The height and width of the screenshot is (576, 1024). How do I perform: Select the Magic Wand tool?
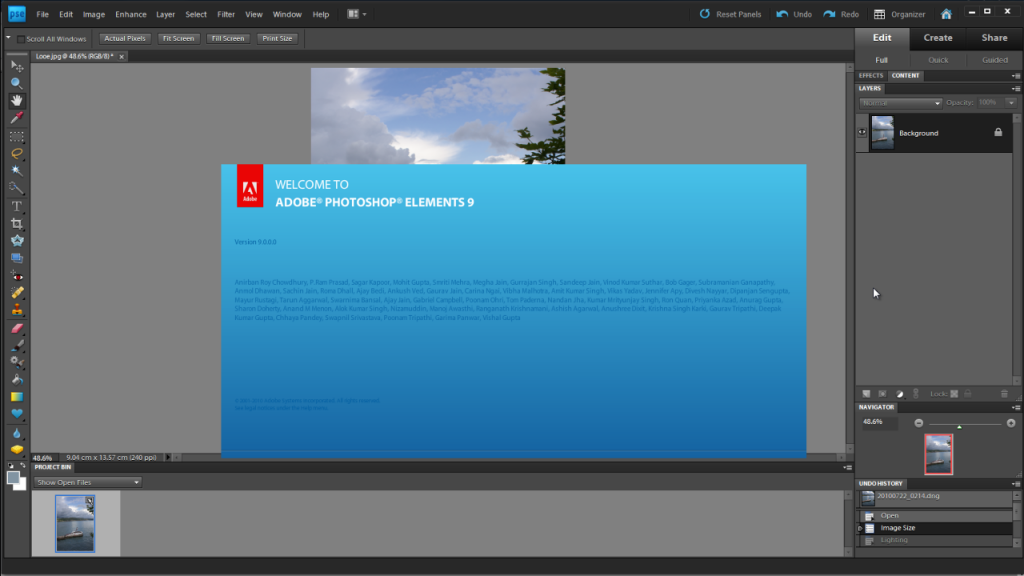16,170
